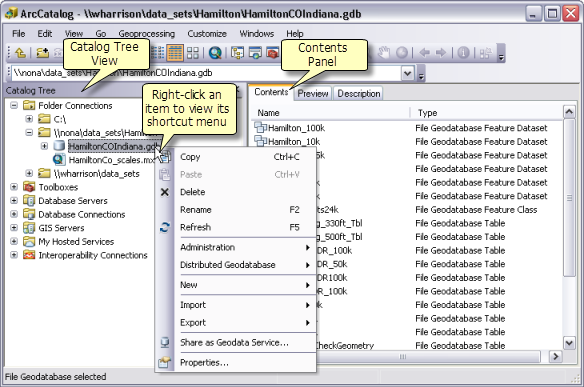Click the red ArcToolbox icon
The image size is (584, 387).
(273, 53)
